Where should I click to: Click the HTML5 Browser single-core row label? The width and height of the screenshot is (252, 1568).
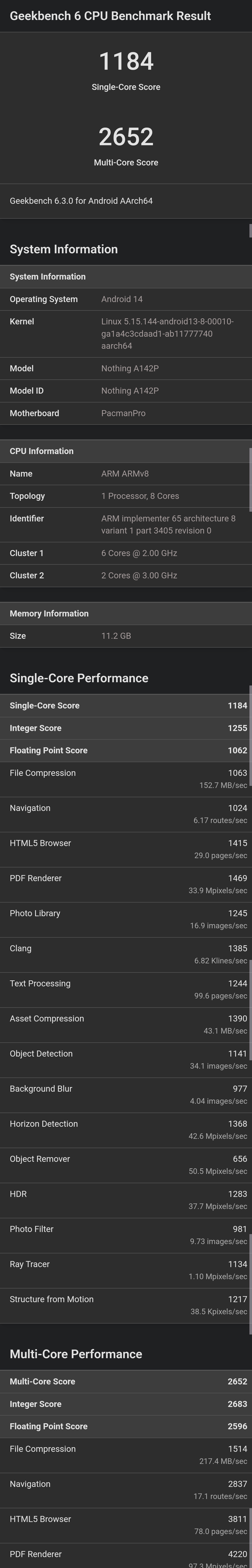tap(40, 843)
